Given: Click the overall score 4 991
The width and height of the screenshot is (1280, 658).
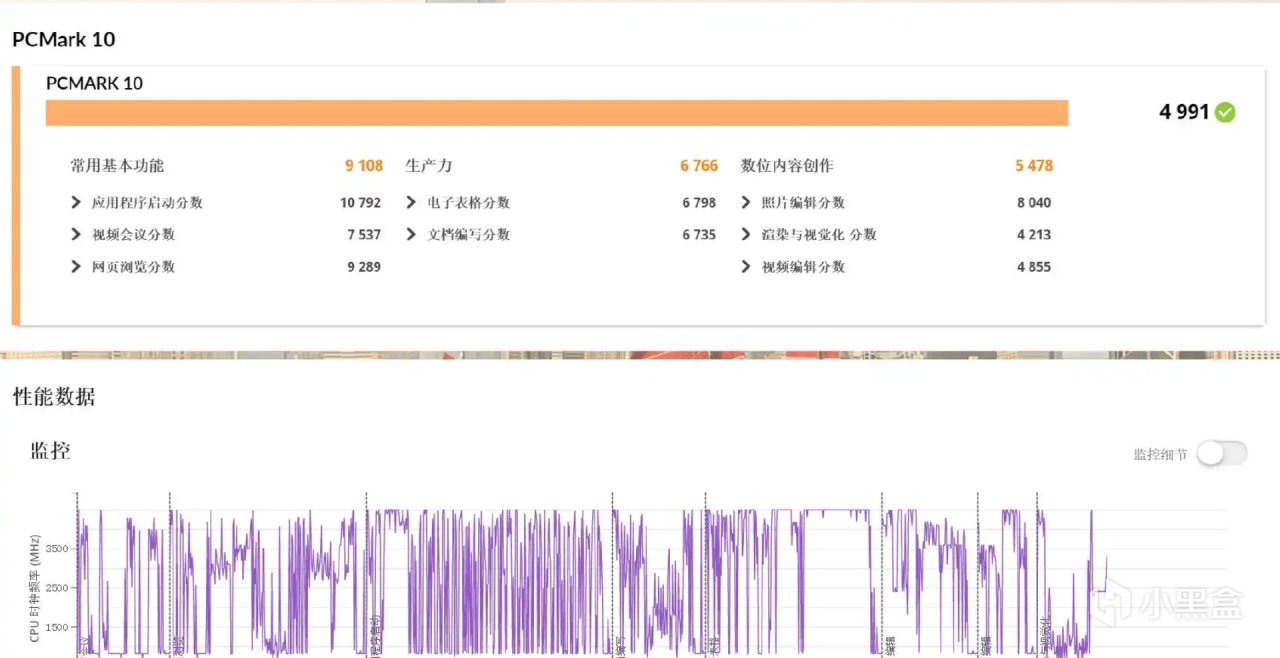Looking at the screenshot, I should pyautogui.click(x=1184, y=112).
